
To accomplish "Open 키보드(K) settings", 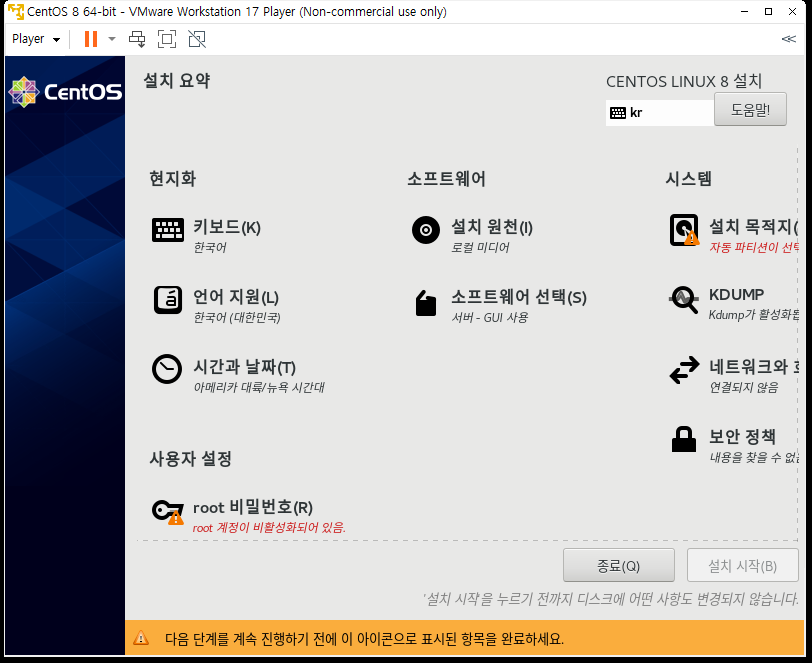I will click(227, 227).
